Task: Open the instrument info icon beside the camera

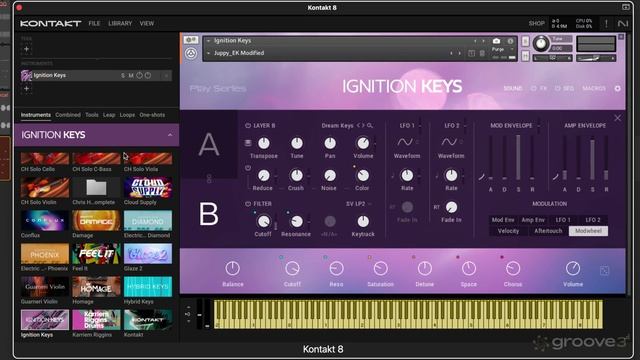Action: (x=510, y=41)
